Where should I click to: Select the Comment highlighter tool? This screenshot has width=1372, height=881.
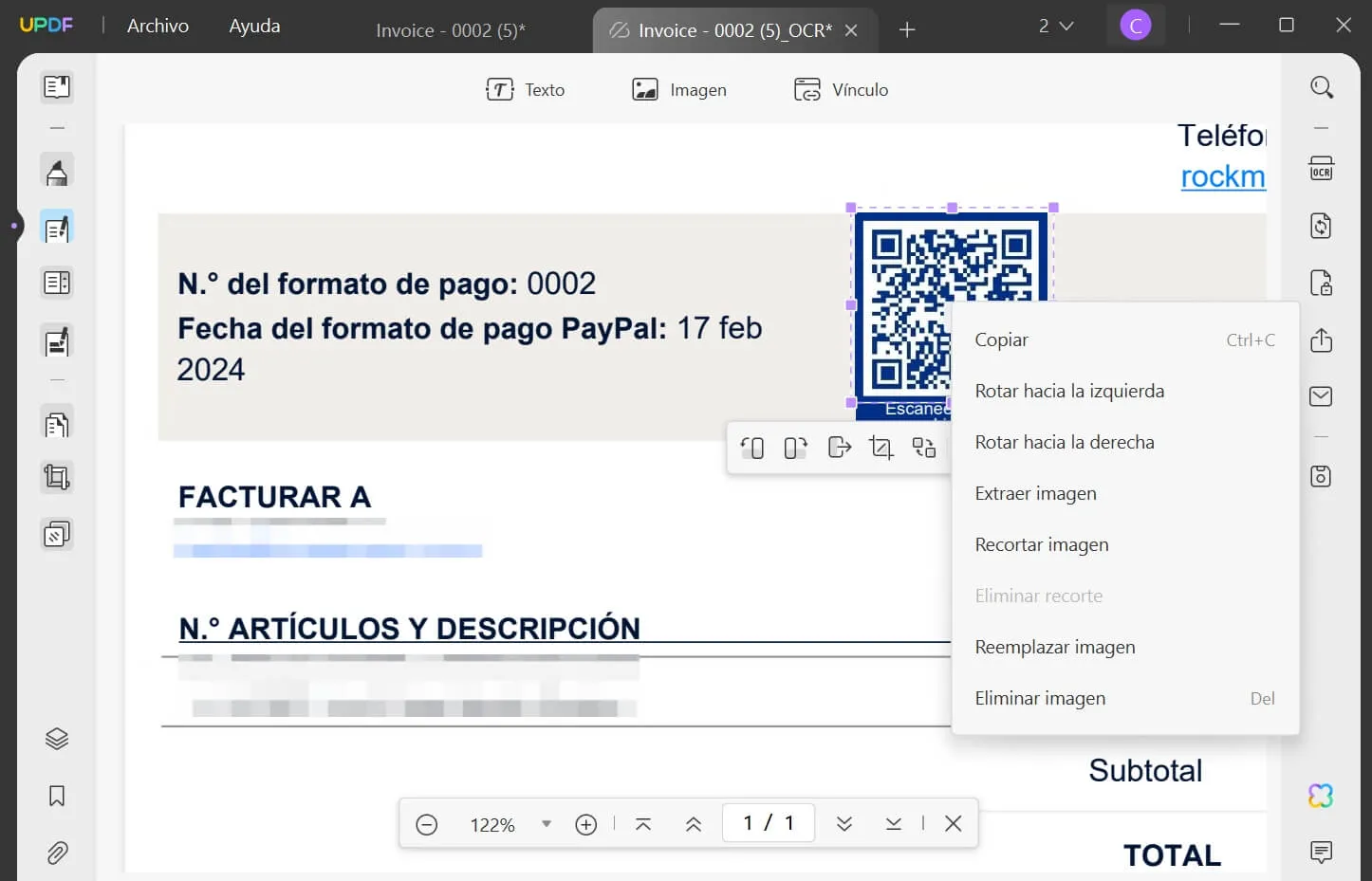57,172
